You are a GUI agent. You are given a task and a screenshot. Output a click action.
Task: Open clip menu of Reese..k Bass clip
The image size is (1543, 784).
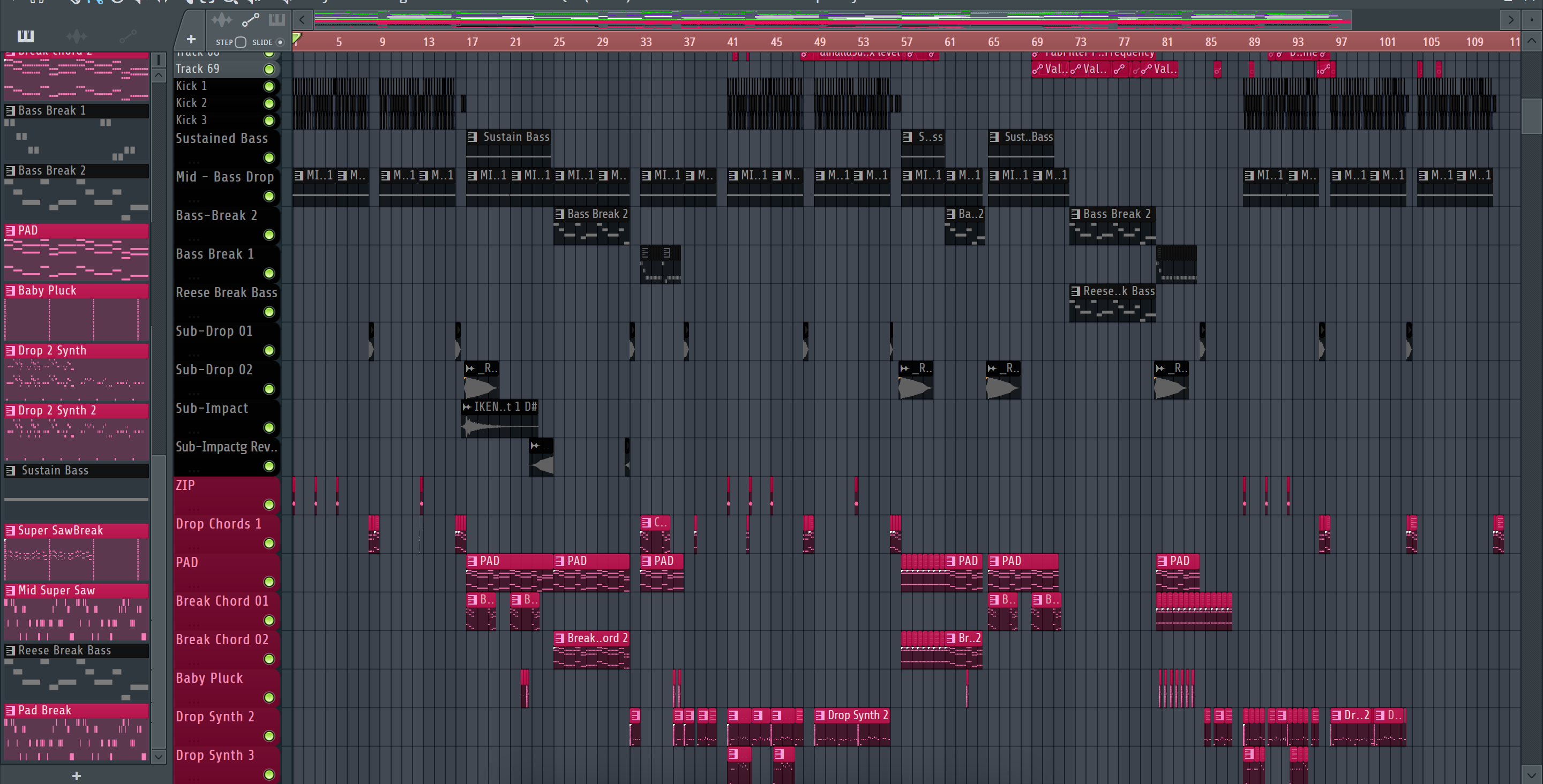click(1076, 291)
